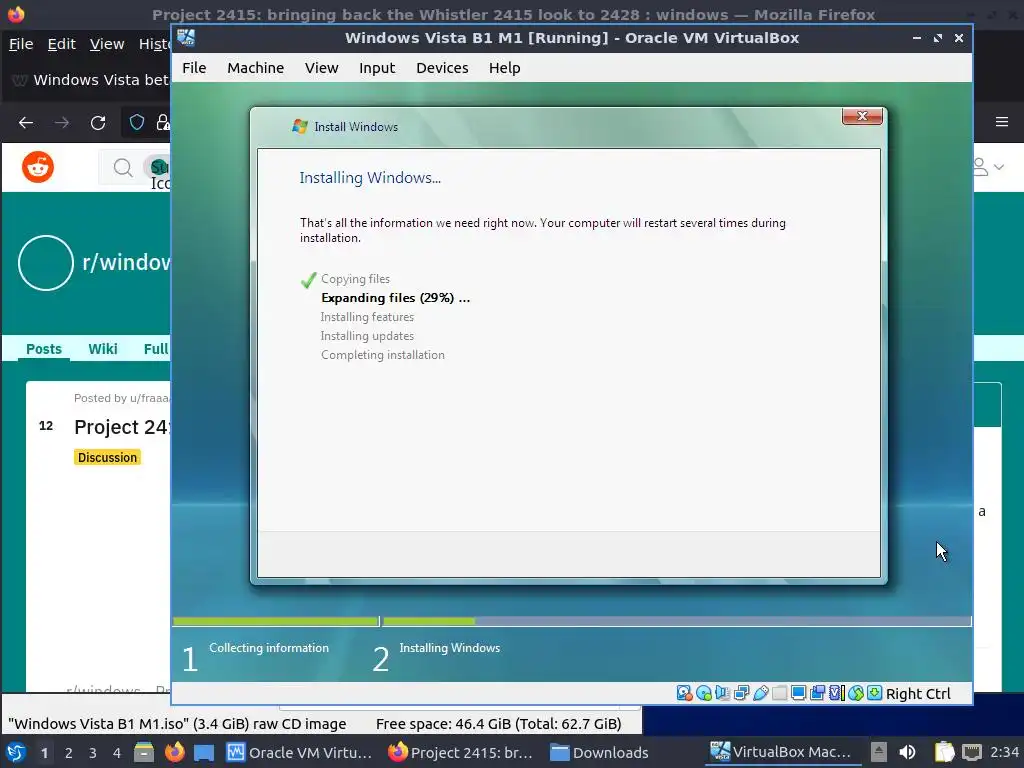Click the Discussion flair tag on the post
1024x768 pixels.
(x=107, y=457)
